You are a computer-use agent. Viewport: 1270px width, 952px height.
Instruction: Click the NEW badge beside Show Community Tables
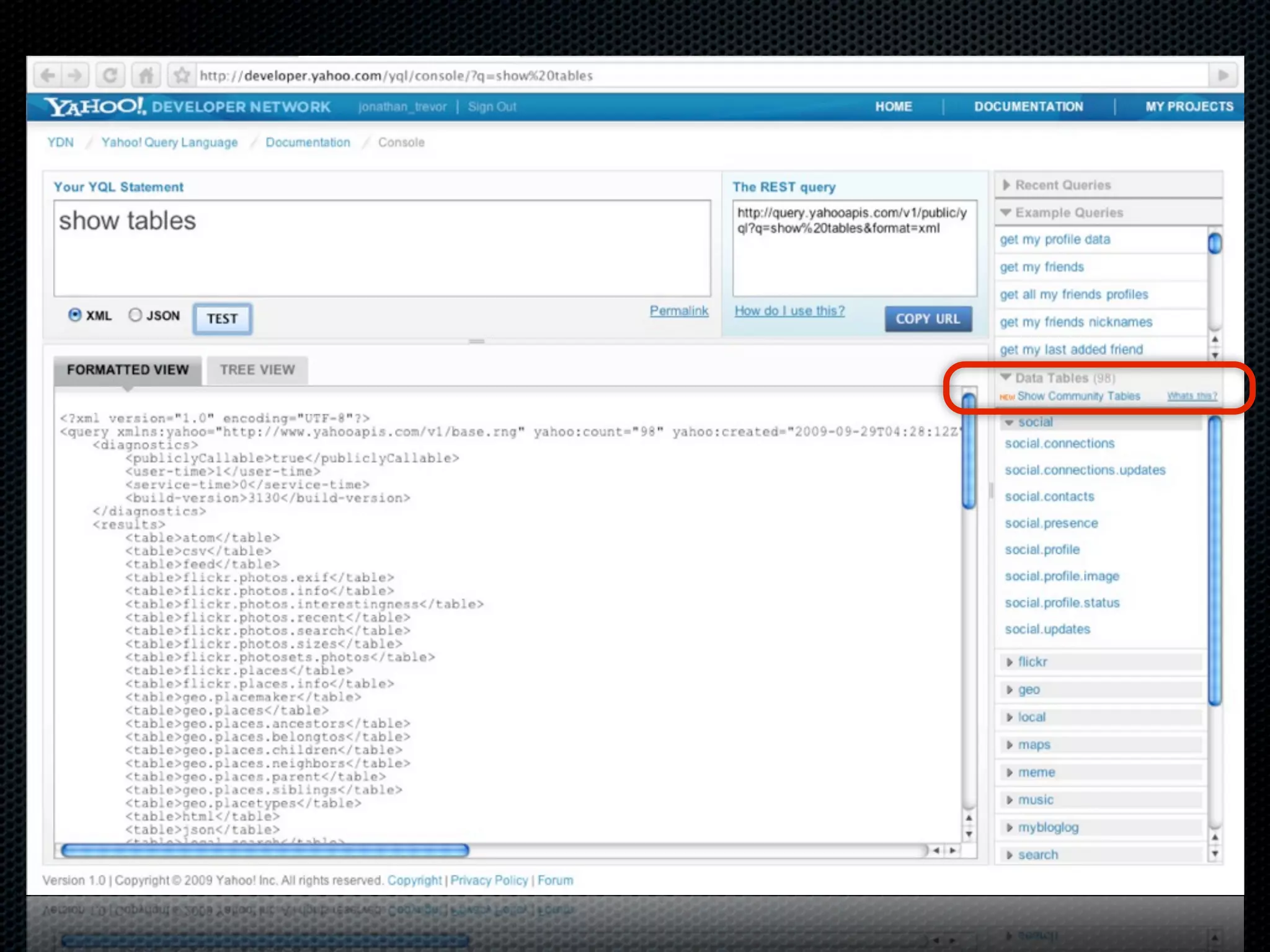(x=1006, y=397)
